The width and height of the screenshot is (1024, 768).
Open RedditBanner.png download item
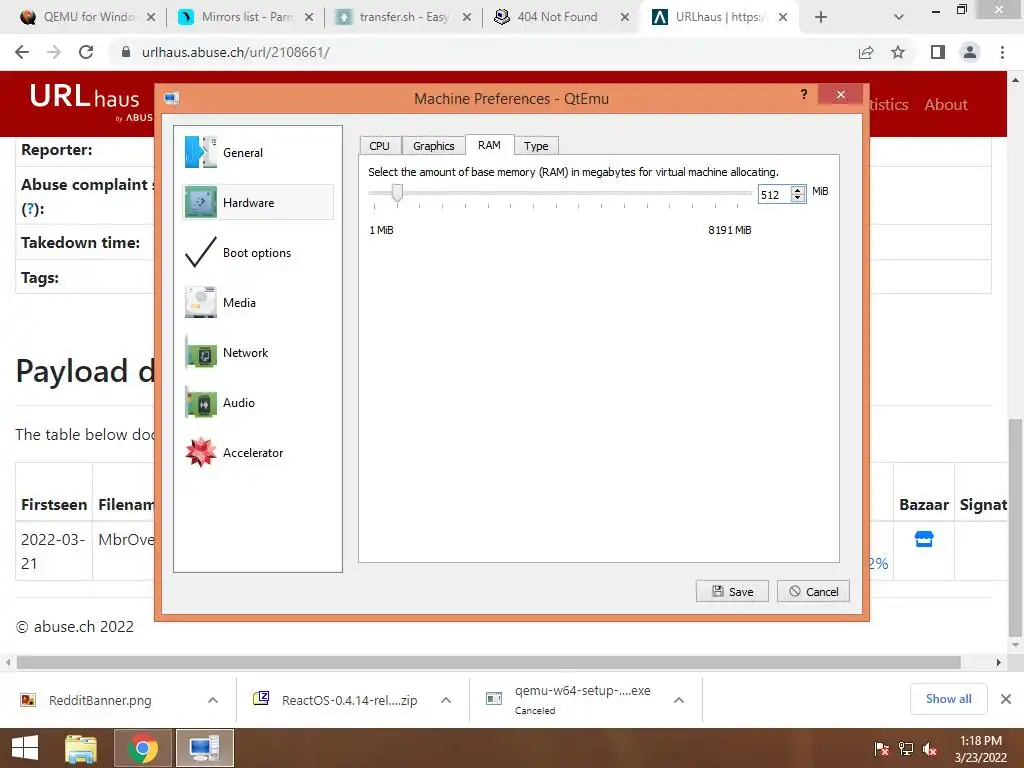[100, 700]
